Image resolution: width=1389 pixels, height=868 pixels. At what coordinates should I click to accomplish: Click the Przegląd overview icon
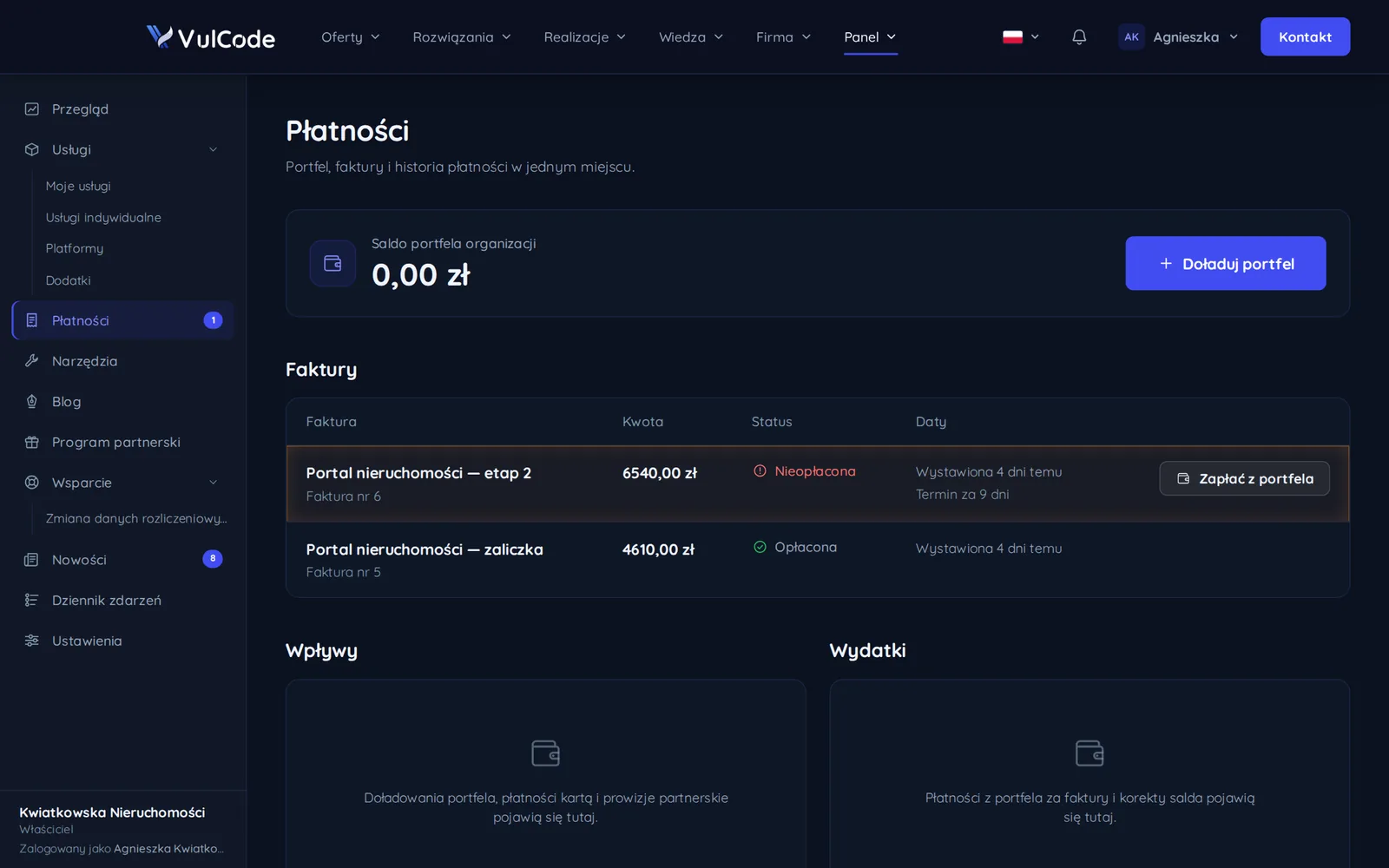32,109
